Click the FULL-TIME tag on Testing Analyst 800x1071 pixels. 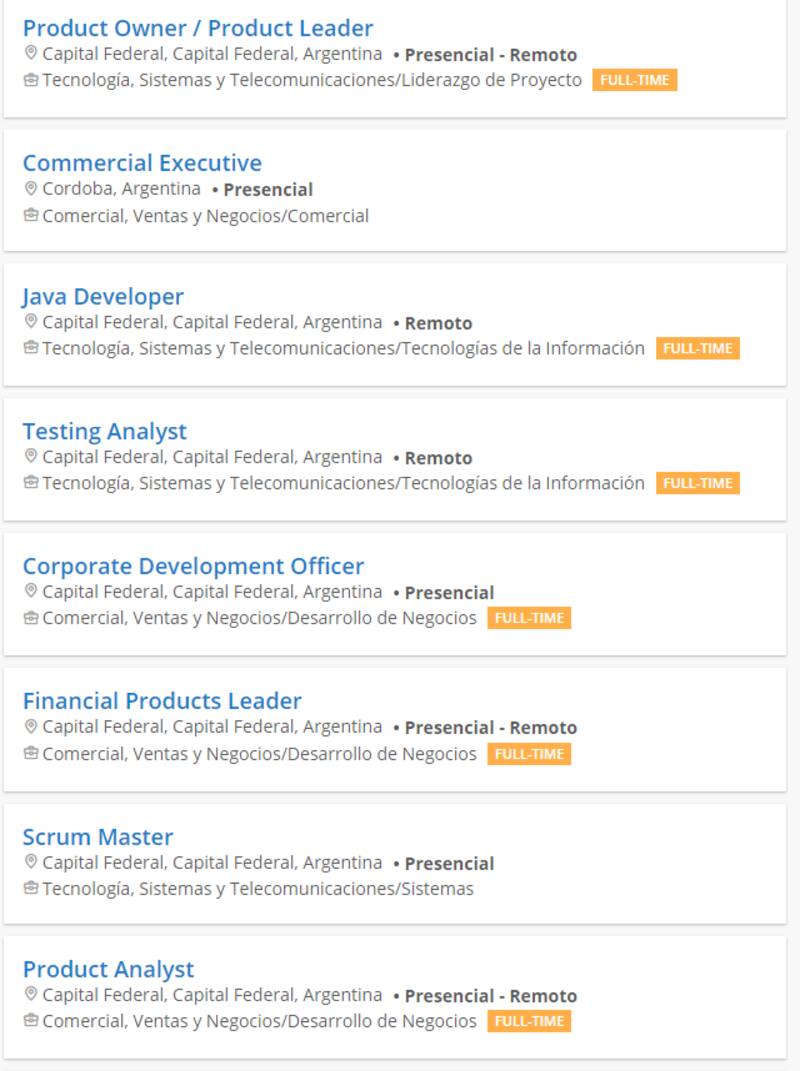pos(698,484)
